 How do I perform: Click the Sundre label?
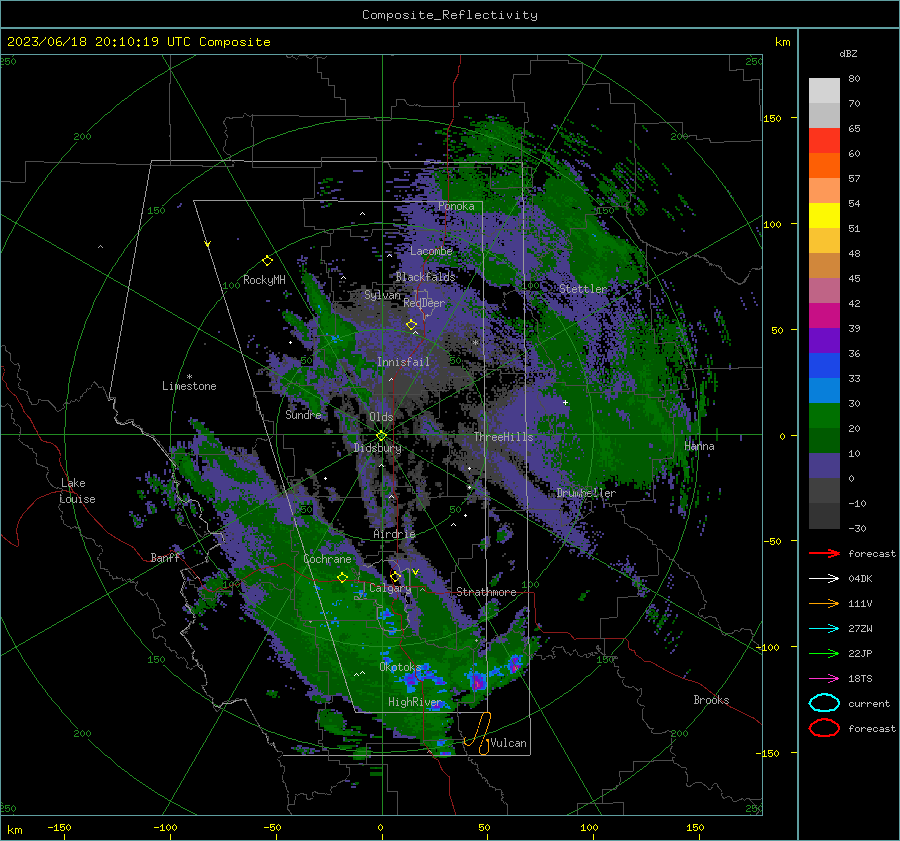coord(303,414)
